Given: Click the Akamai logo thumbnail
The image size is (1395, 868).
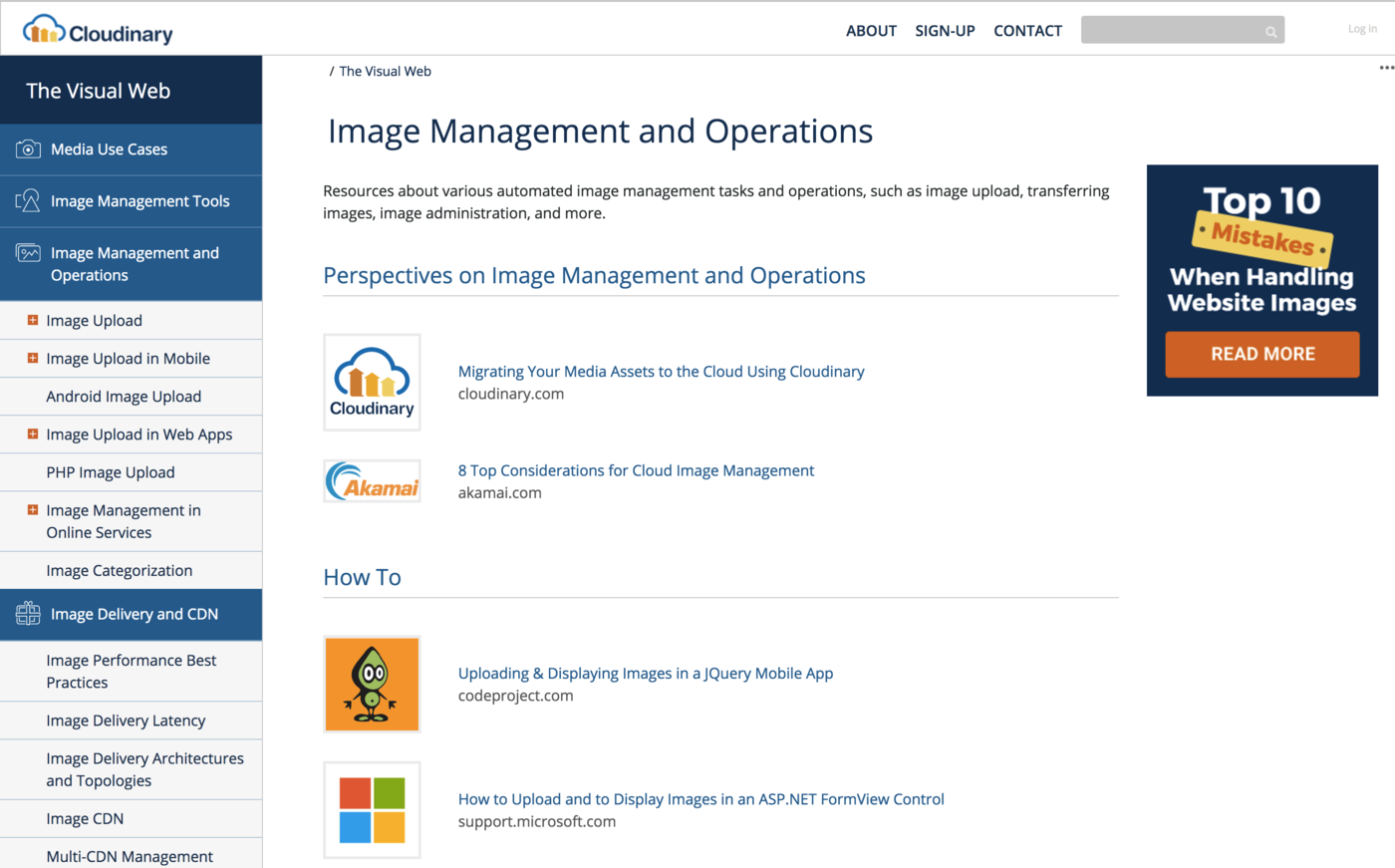Looking at the screenshot, I should pos(372,480).
